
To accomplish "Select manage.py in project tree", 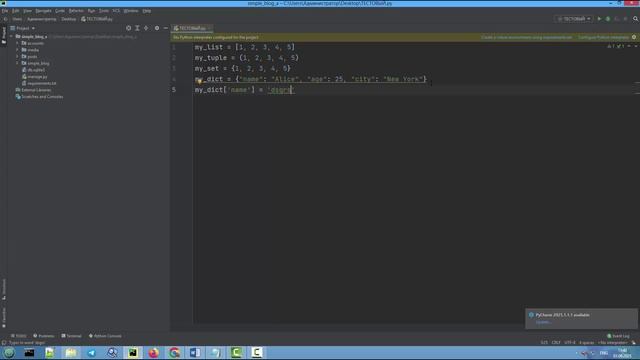I will click(x=35, y=77).
